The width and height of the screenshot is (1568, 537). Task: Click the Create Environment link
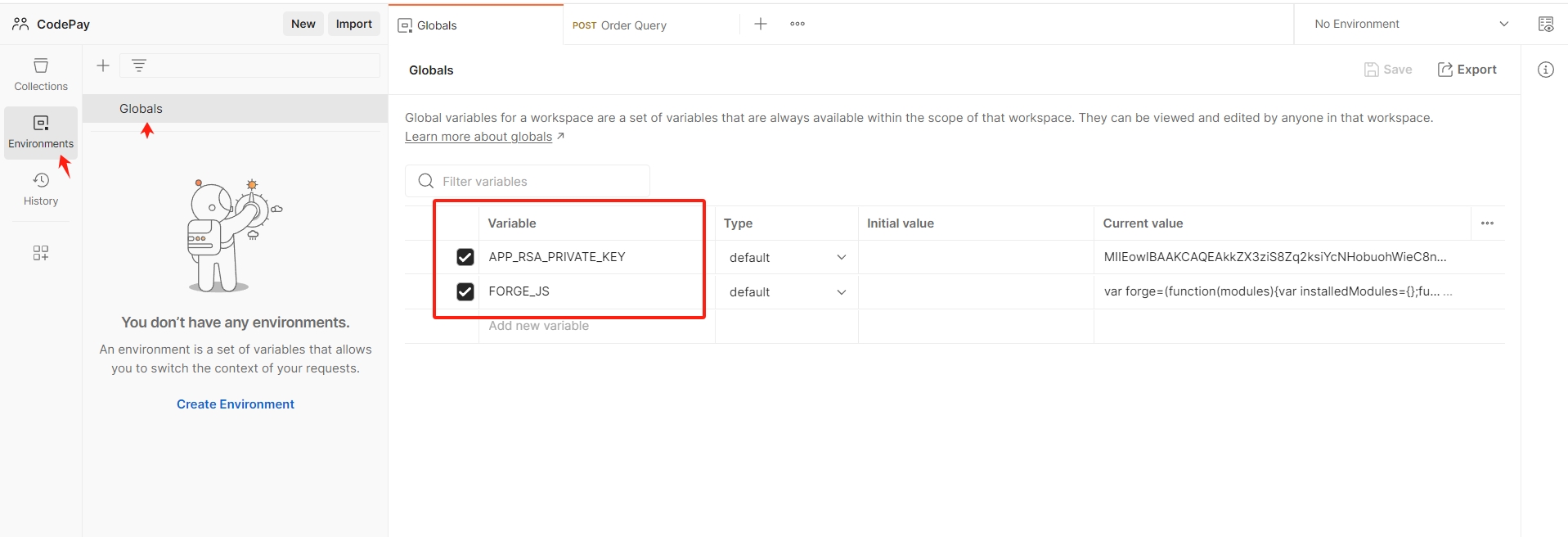click(236, 404)
